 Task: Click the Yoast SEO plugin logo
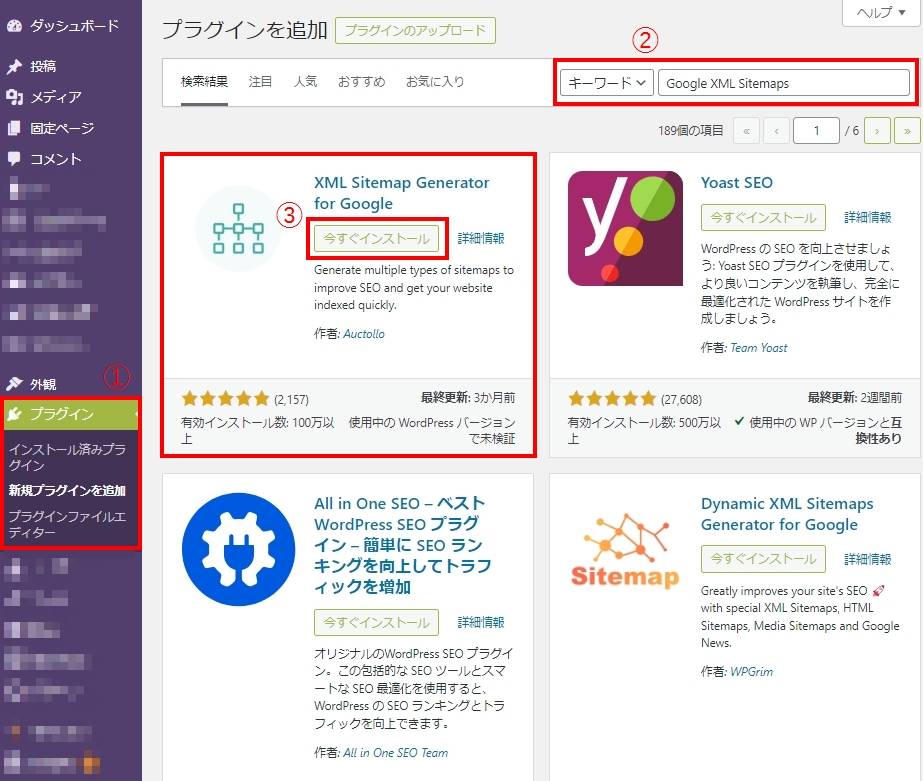625,228
